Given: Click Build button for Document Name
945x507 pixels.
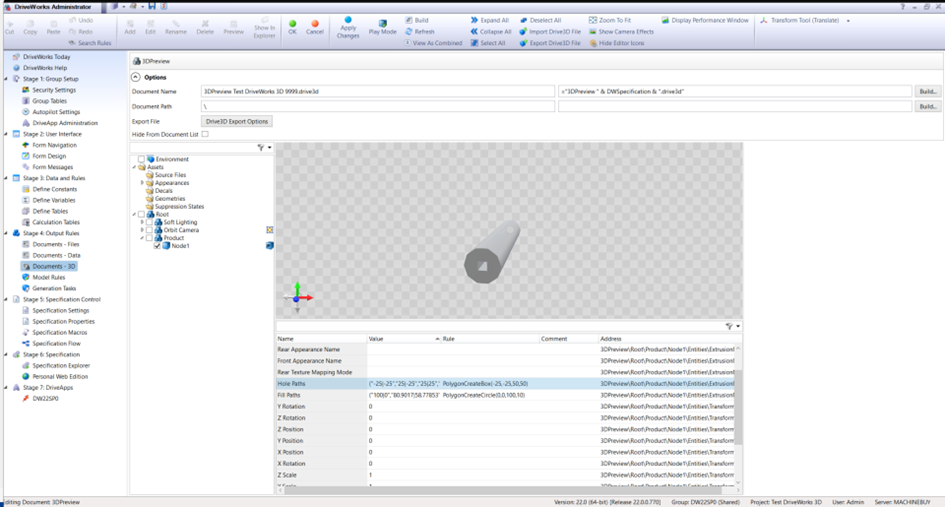Looking at the screenshot, I should (927, 92).
